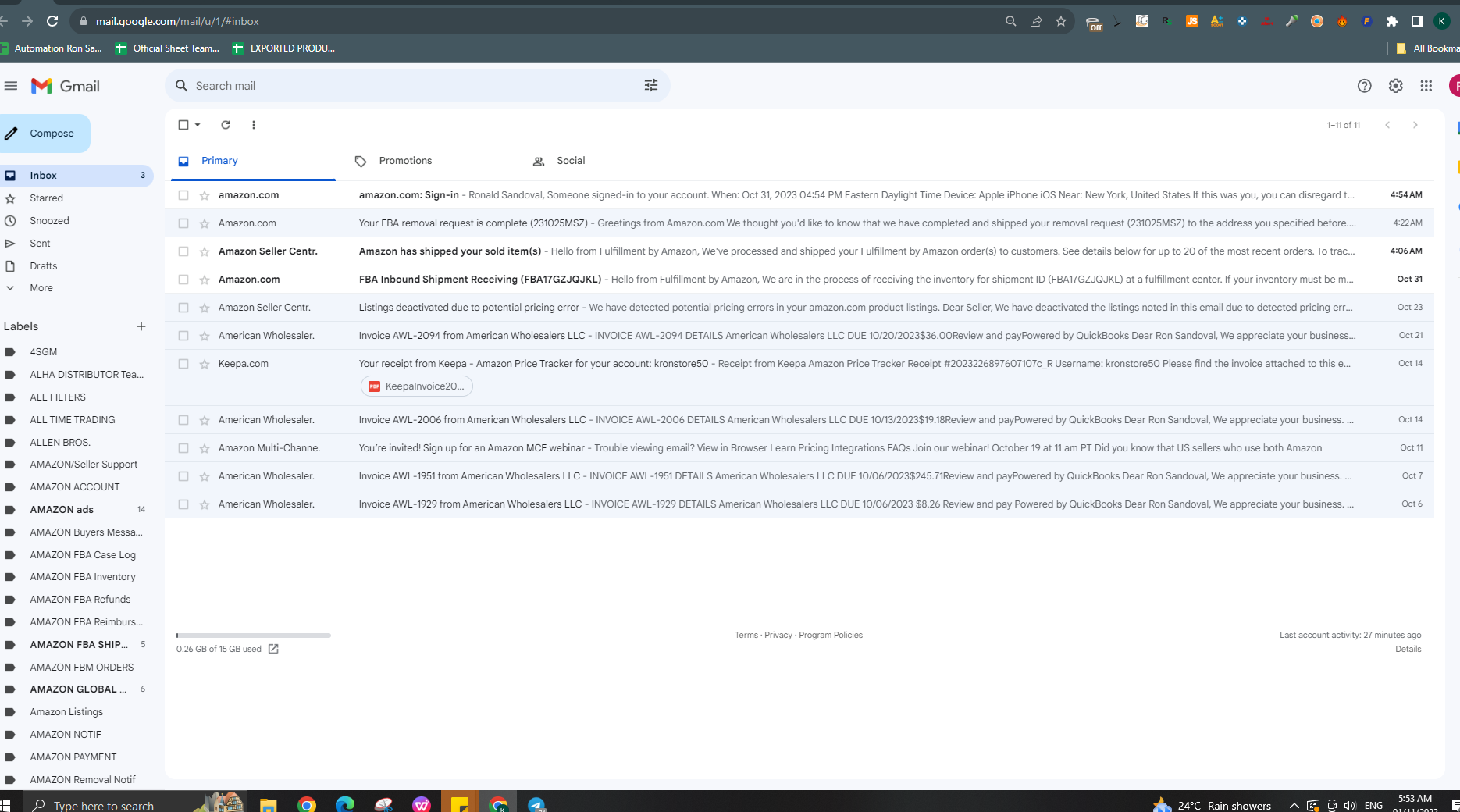This screenshot has height=812, width=1460.
Task: Tick checkbox for Listings deactivated email
Action: pyautogui.click(x=183, y=308)
